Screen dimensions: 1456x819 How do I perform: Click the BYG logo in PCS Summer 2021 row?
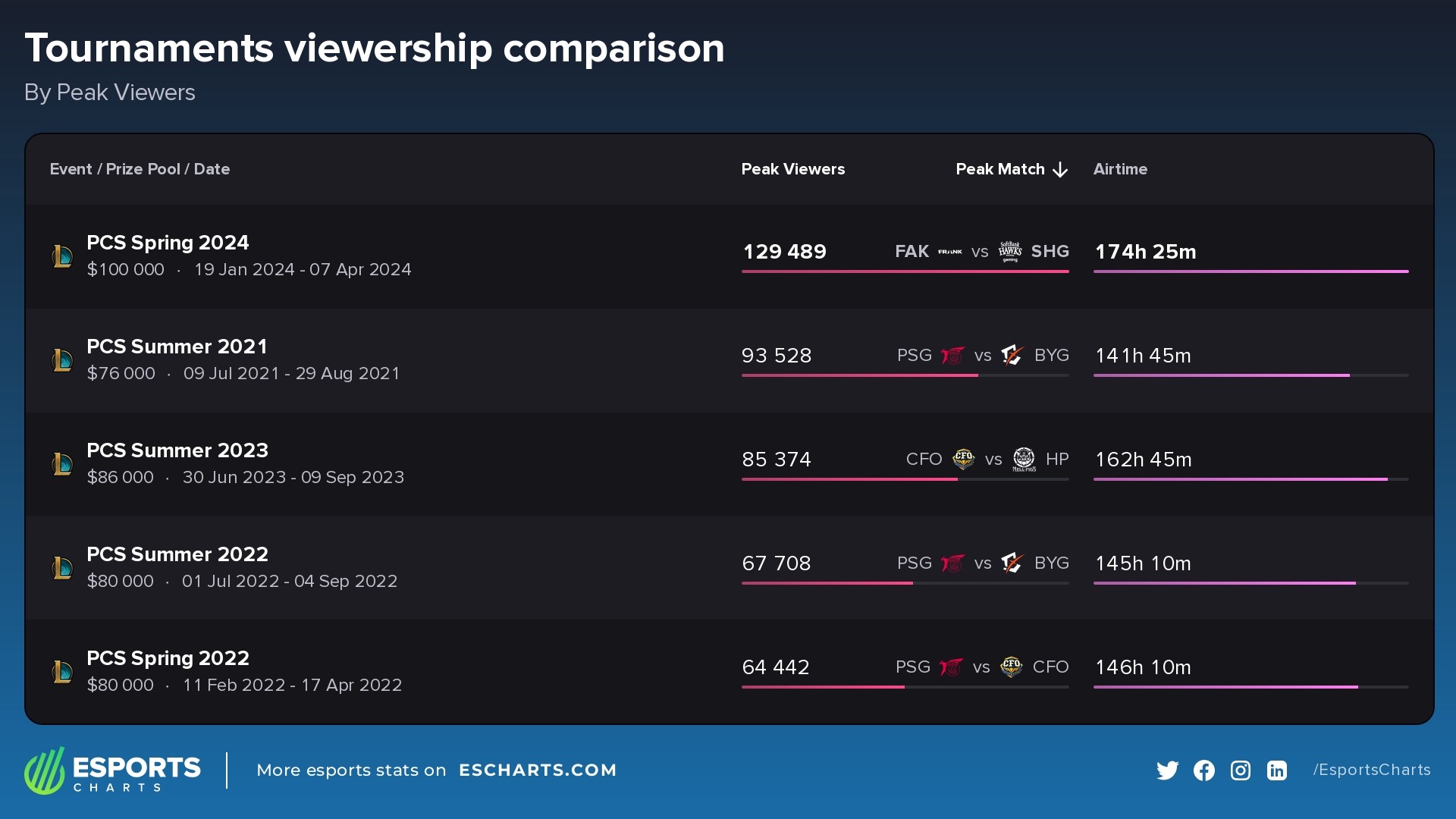pos(1012,355)
